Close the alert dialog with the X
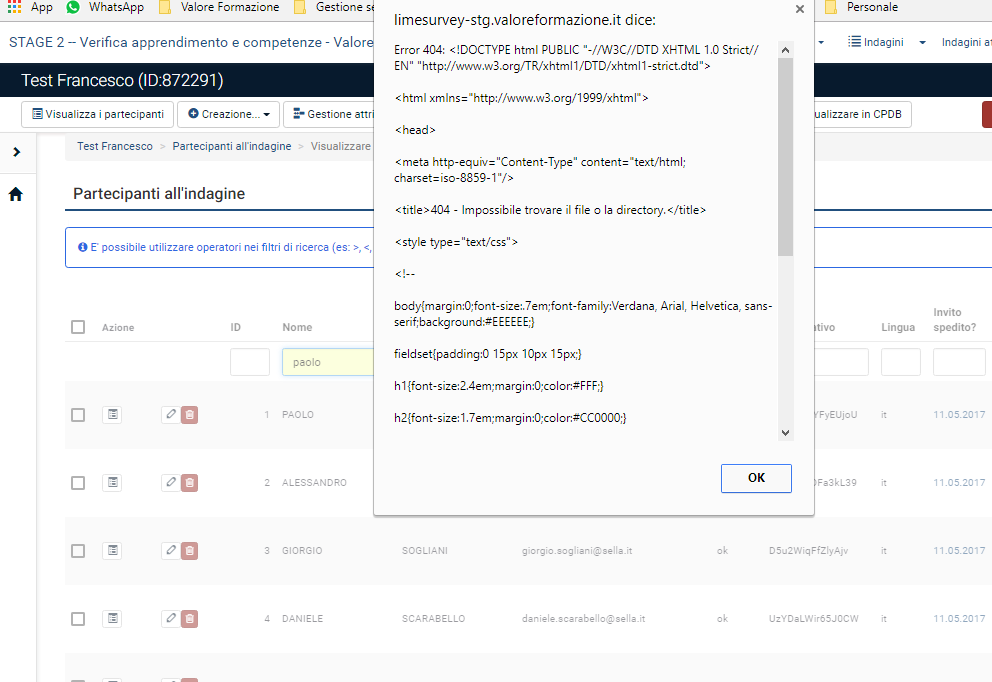Viewport: 992px width, 682px height. pos(799,9)
